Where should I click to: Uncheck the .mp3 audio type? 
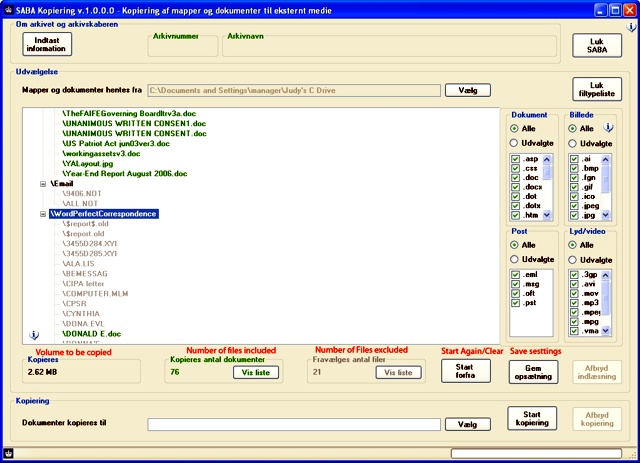pos(574,303)
